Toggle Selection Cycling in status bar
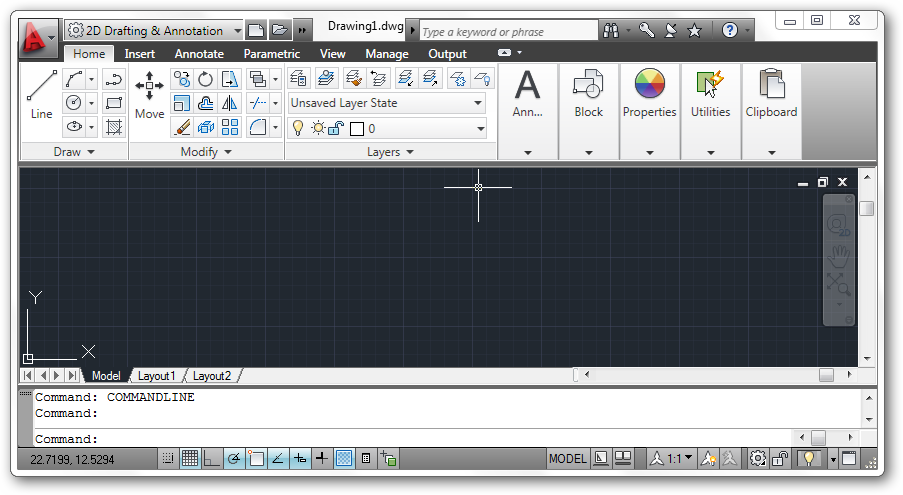This screenshot has width=903, height=495. tap(388, 459)
